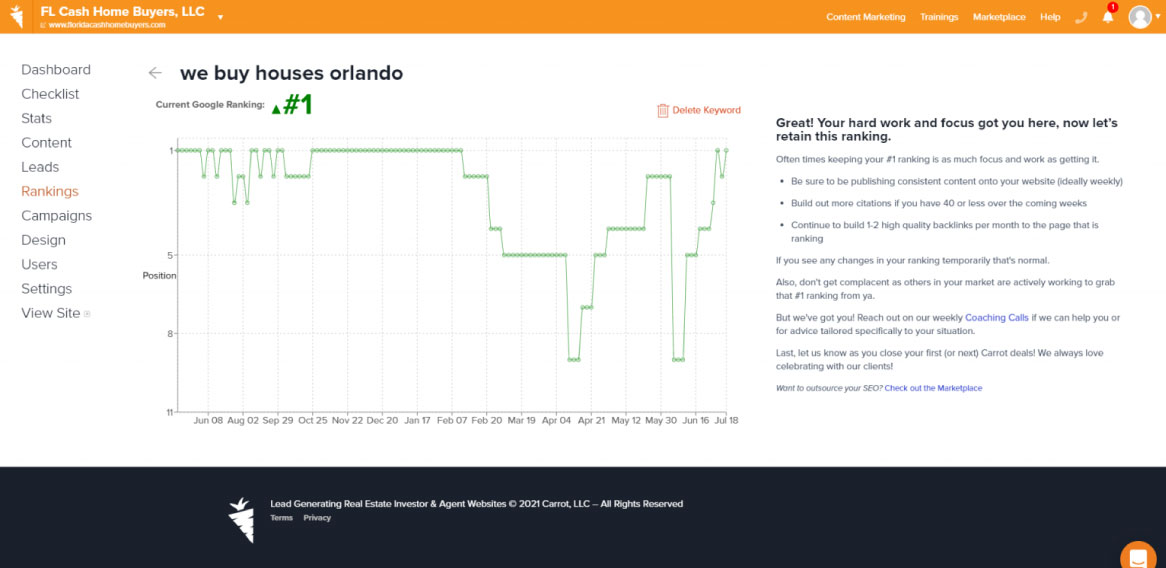Follow the Check out the Marketplace link
The height and width of the screenshot is (568, 1166).
pyautogui.click(x=932, y=388)
